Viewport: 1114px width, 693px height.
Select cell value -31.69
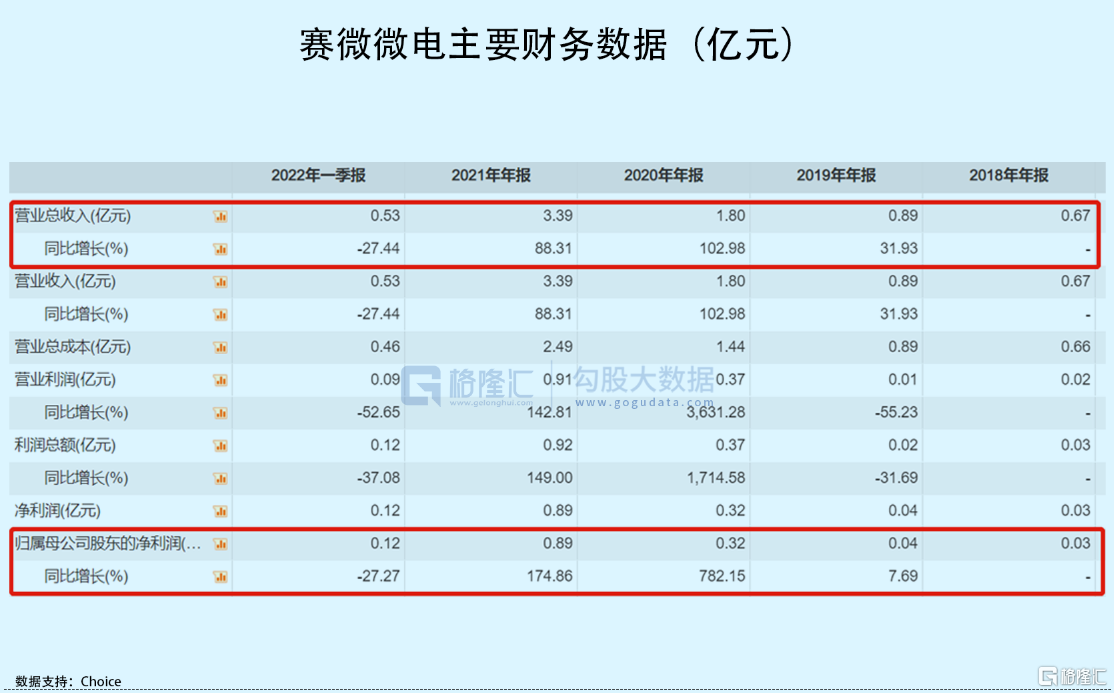[x=897, y=478]
